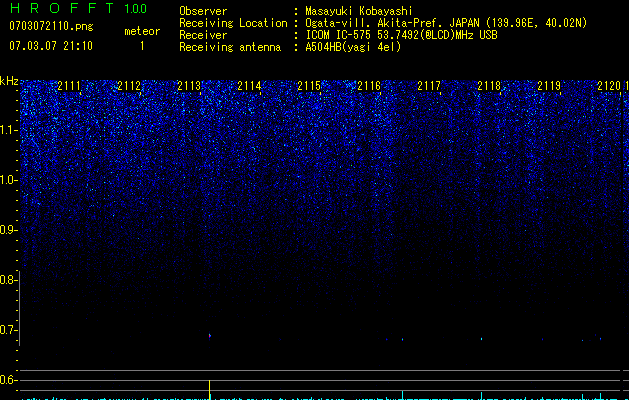Viewport: 629px width, 400px height.
Task: Click the 0.9 kHz frequency tick label
Action: click(x=8, y=230)
